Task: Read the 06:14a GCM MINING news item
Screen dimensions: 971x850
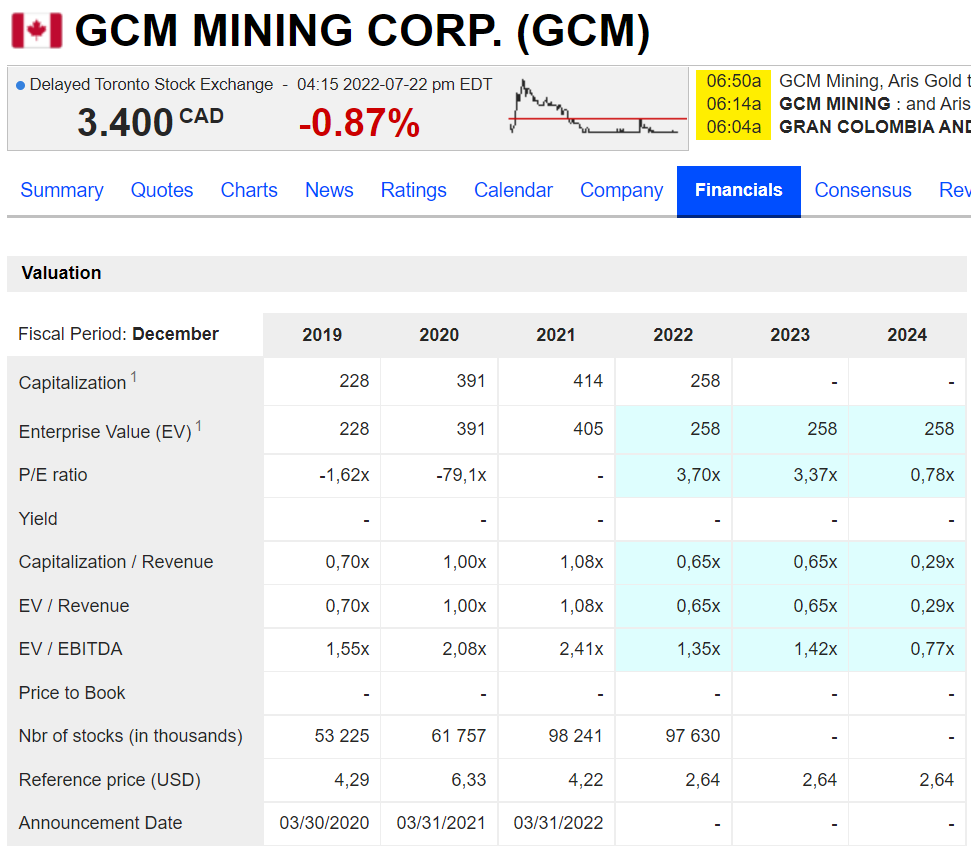Action: [x=873, y=104]
